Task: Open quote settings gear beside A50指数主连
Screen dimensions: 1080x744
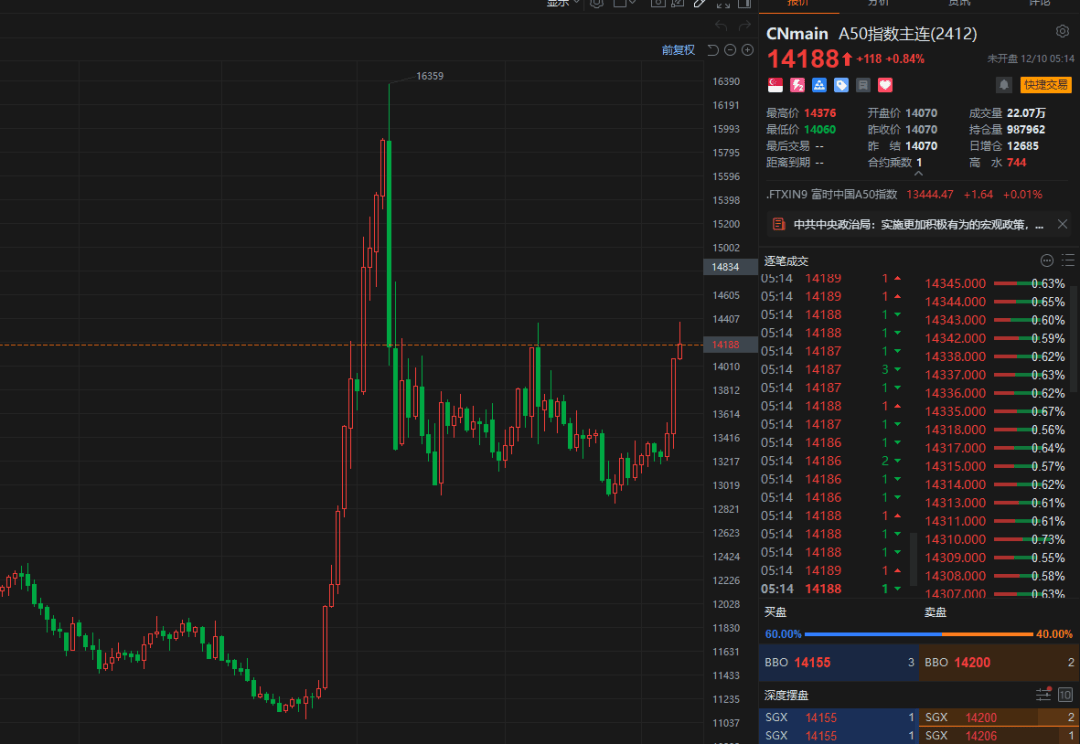Action: coord(1062,32)
